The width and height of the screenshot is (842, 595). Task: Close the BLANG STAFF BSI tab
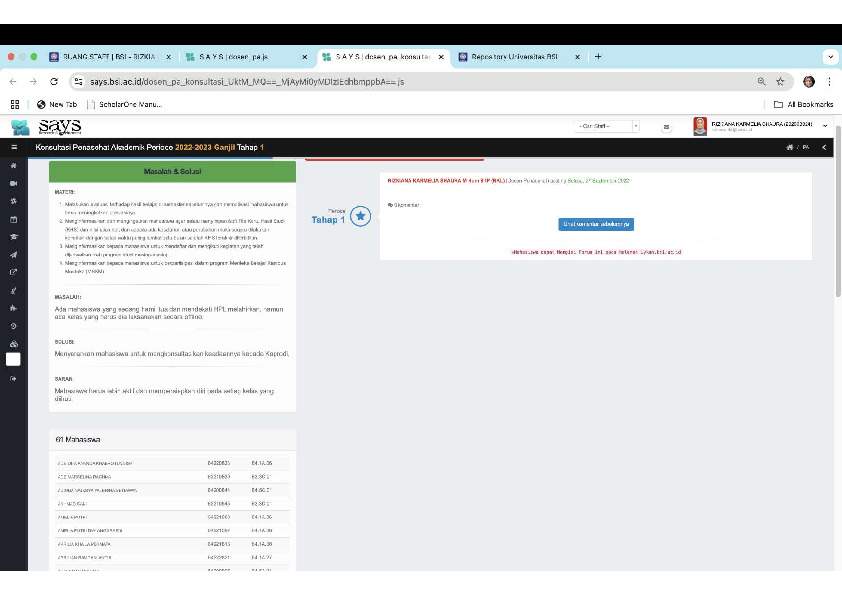click(168, 56)
